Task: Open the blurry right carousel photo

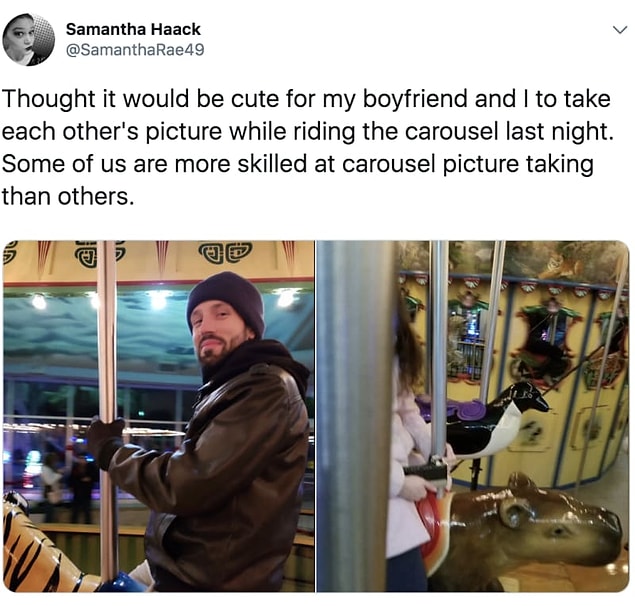Action: click(473, 416)
